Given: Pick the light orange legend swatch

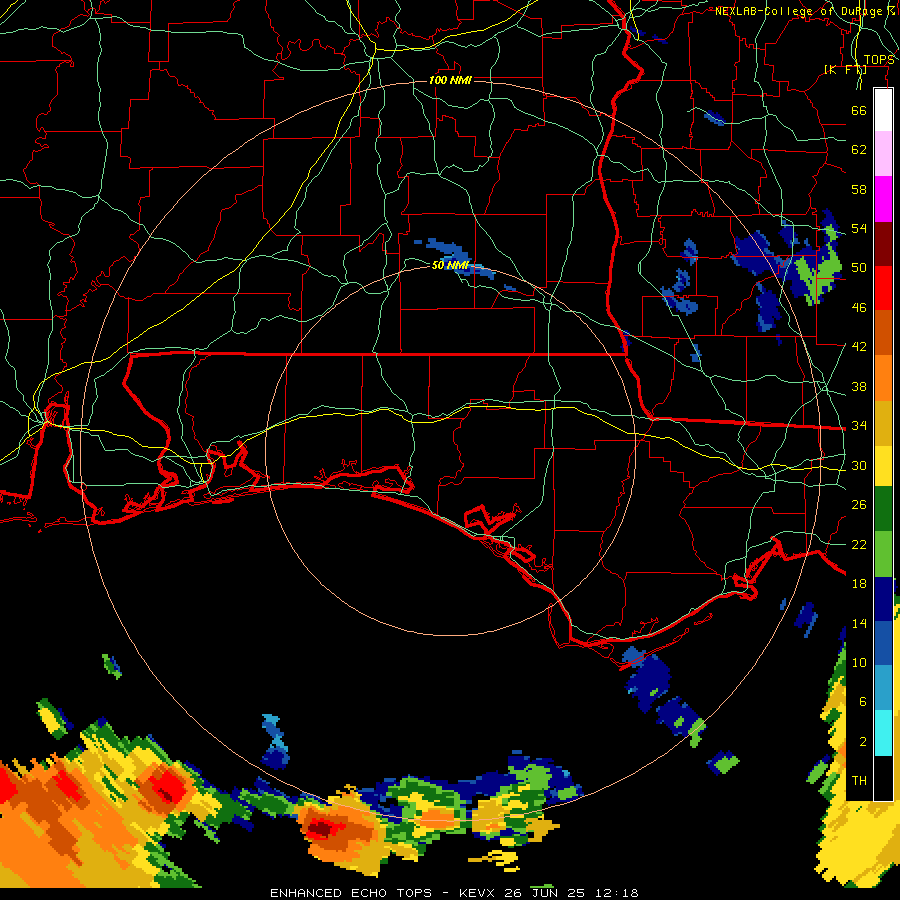Looking at the screenshot, I should 883,378.
